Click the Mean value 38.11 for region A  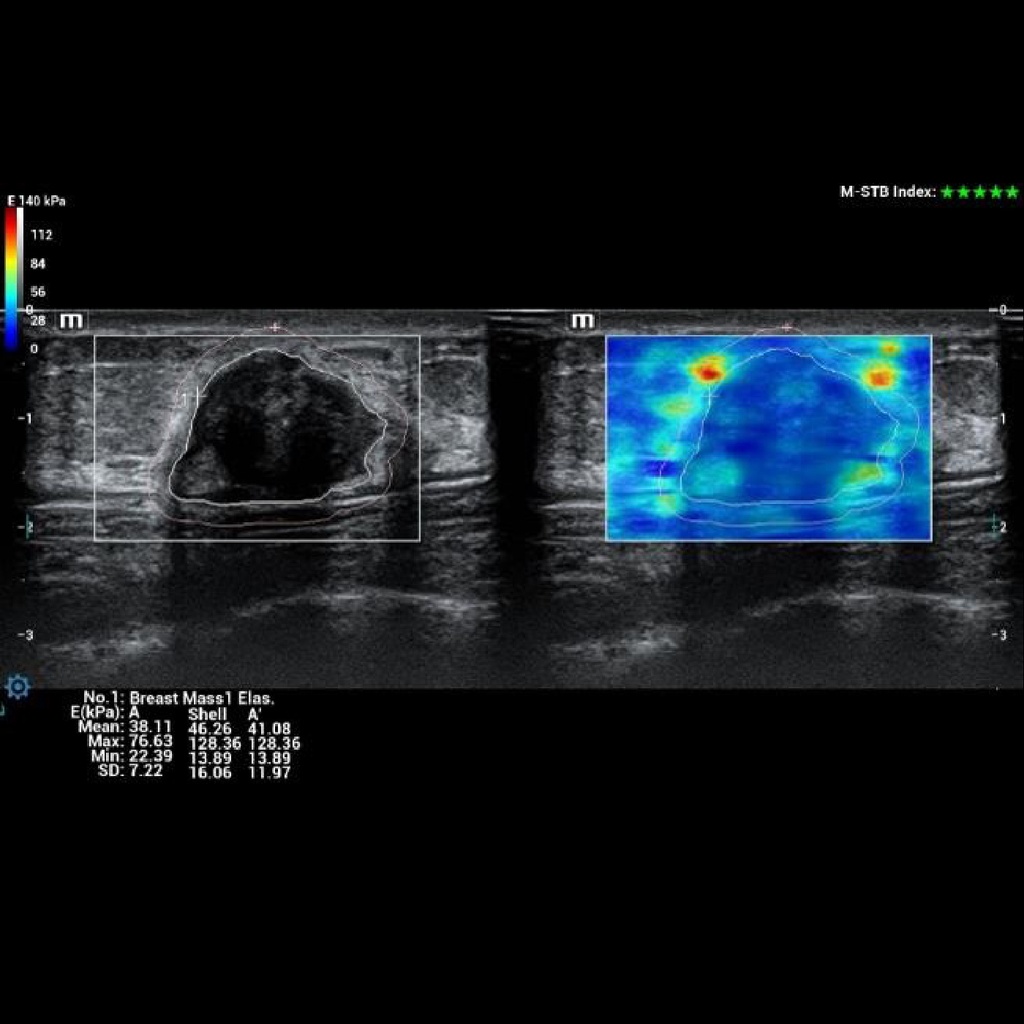point(151,728)
